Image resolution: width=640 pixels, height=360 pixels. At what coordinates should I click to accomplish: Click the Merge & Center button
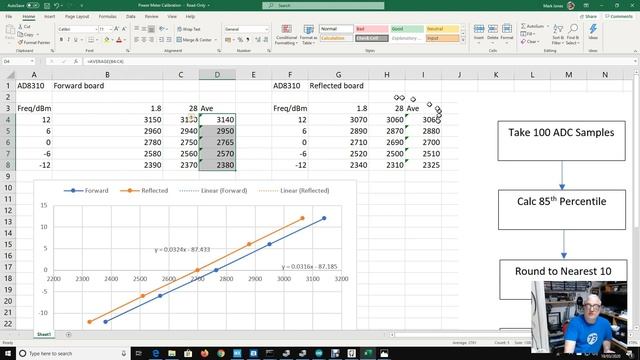(194, 40)
